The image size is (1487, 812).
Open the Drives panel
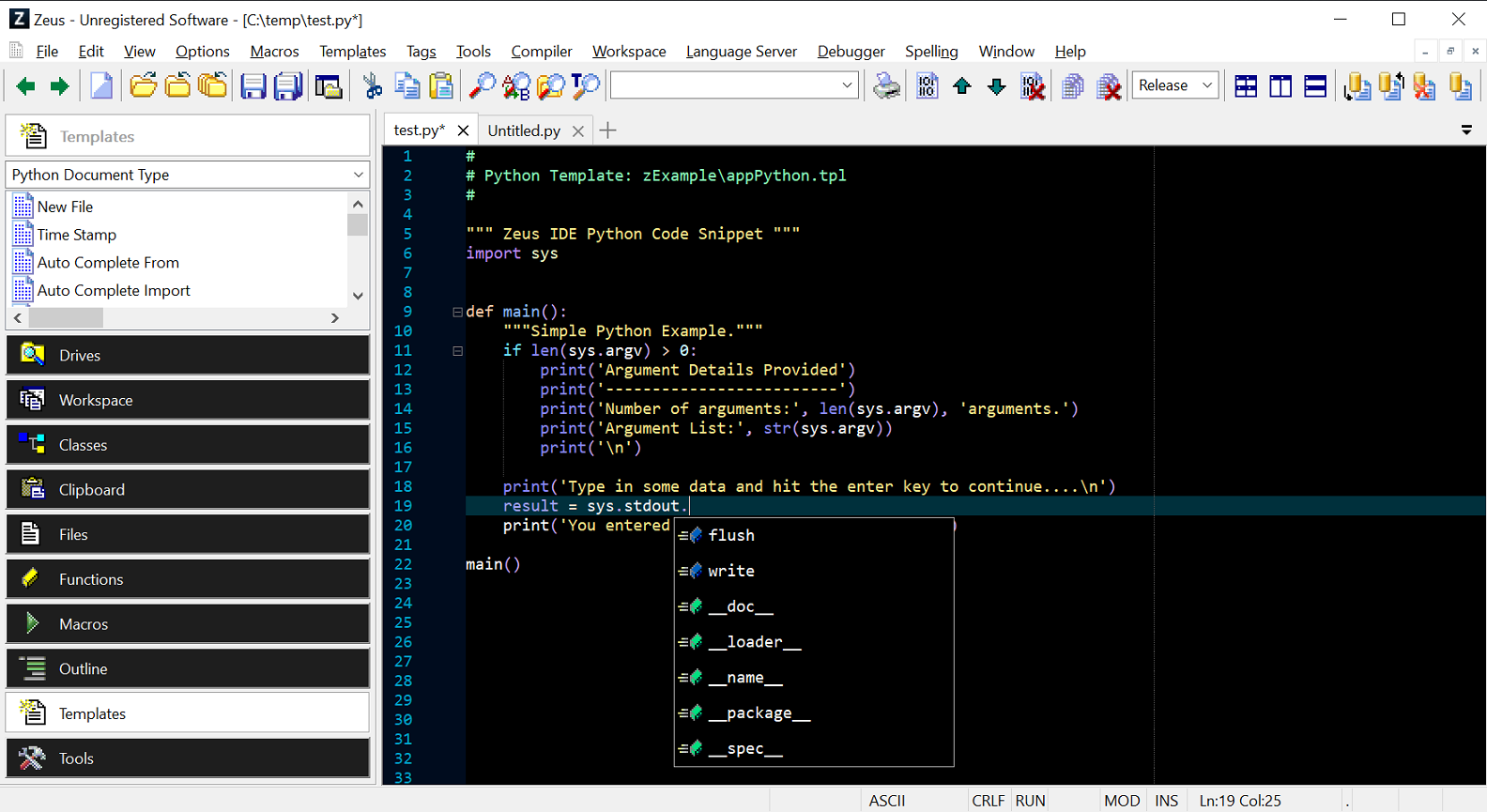click(x=188, y=355)
